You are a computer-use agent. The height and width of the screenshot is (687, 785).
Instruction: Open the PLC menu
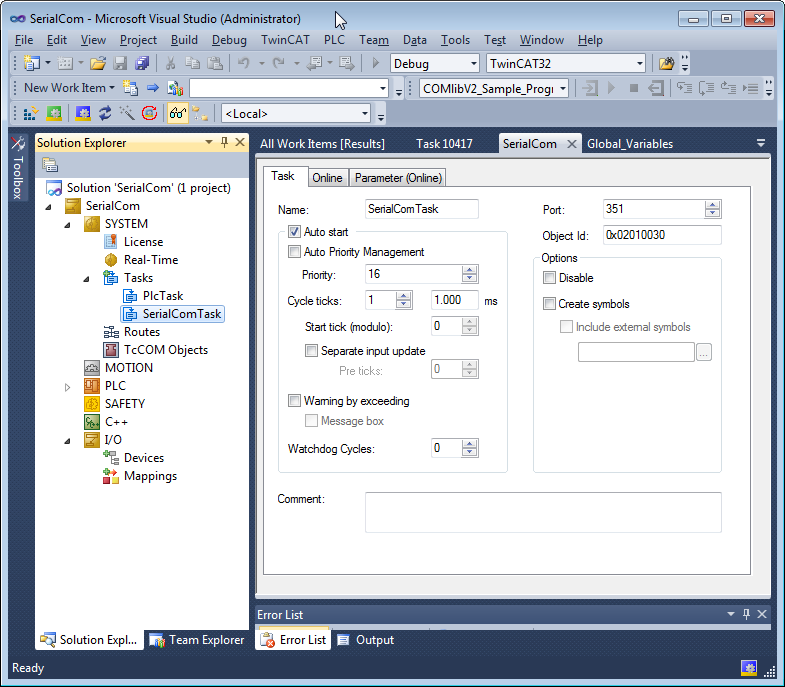(334, 40)
